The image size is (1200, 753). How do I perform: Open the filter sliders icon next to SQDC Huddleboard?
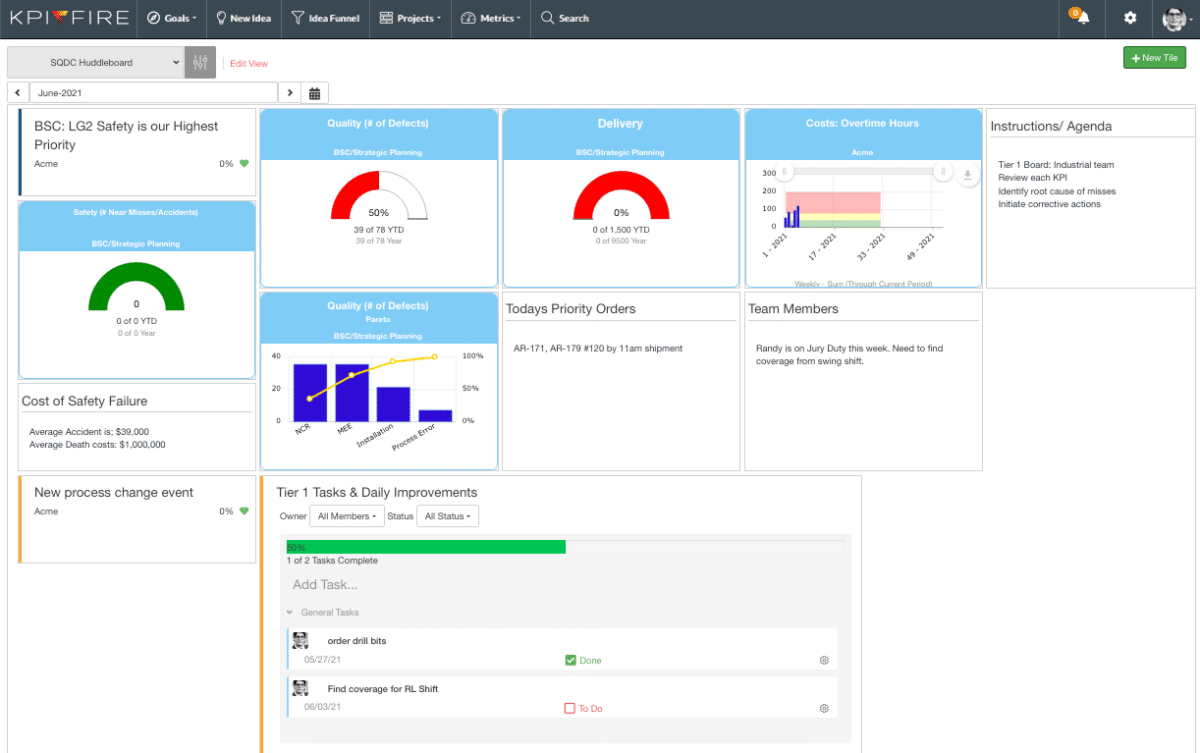coord(200,62)
